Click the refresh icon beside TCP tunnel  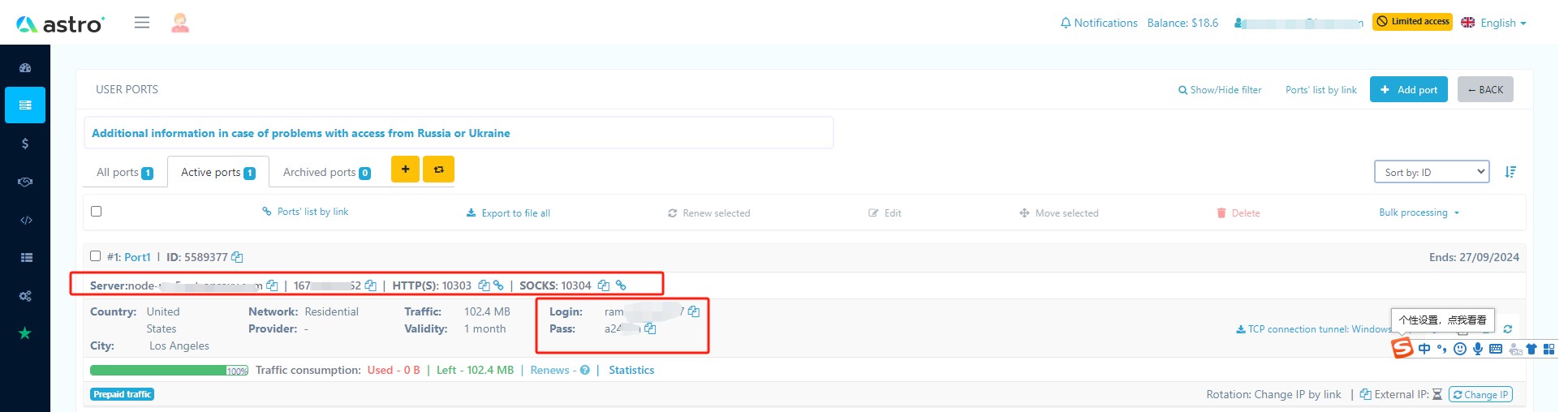tap(1507, 329)
